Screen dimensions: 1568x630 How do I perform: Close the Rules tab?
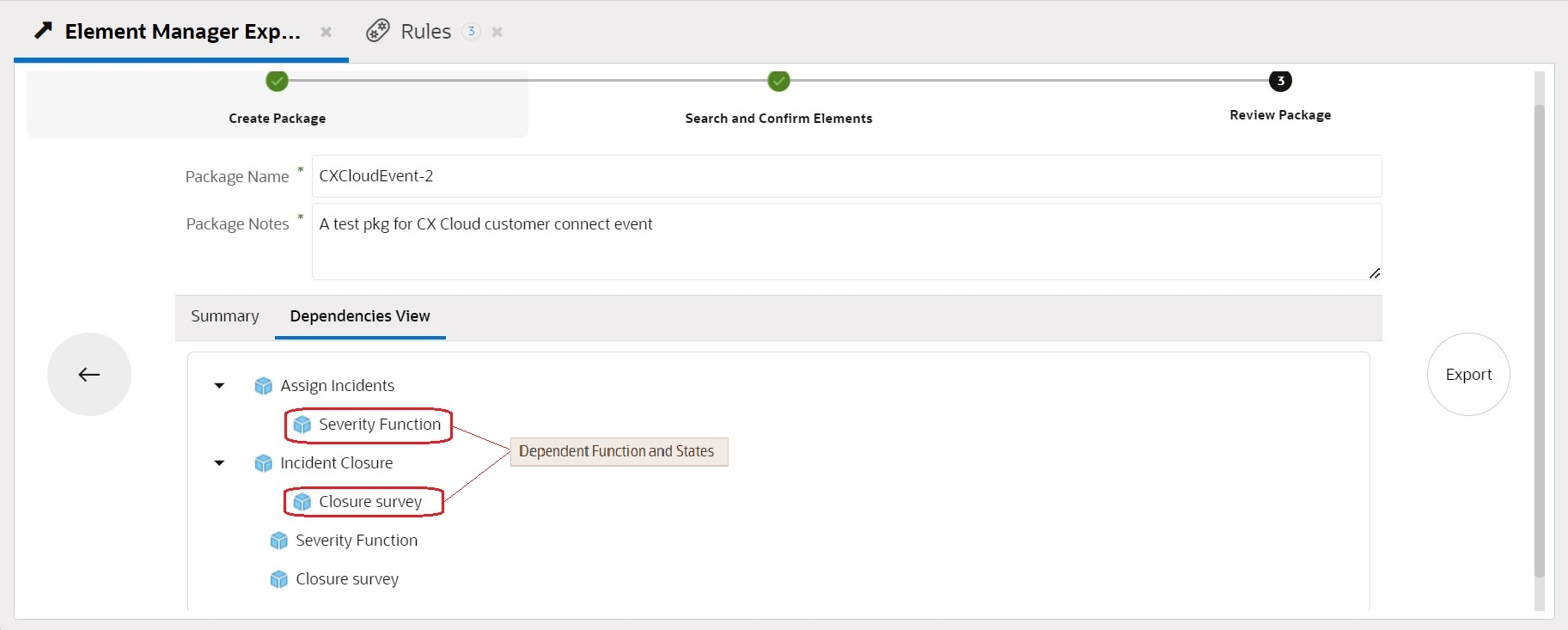pyautogui.click(x=497, y=32)
